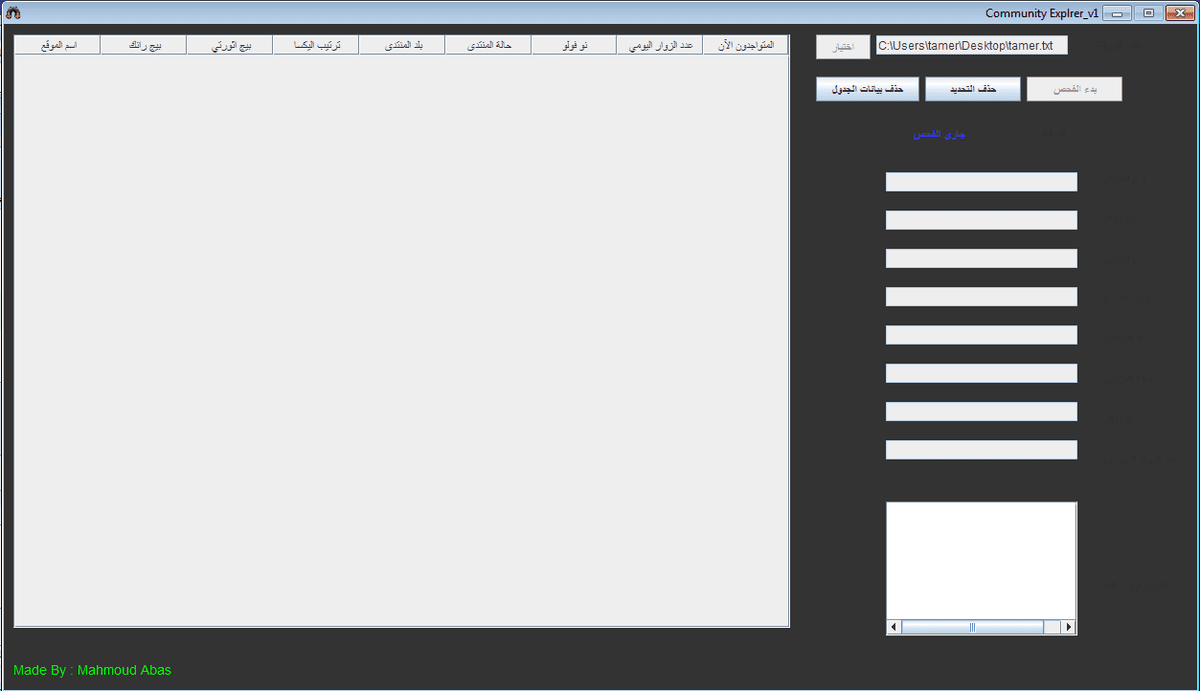The image size is (1200, 691).
Task: Click the 'اسم الموقع' column header
Action: tap(58, 46)
